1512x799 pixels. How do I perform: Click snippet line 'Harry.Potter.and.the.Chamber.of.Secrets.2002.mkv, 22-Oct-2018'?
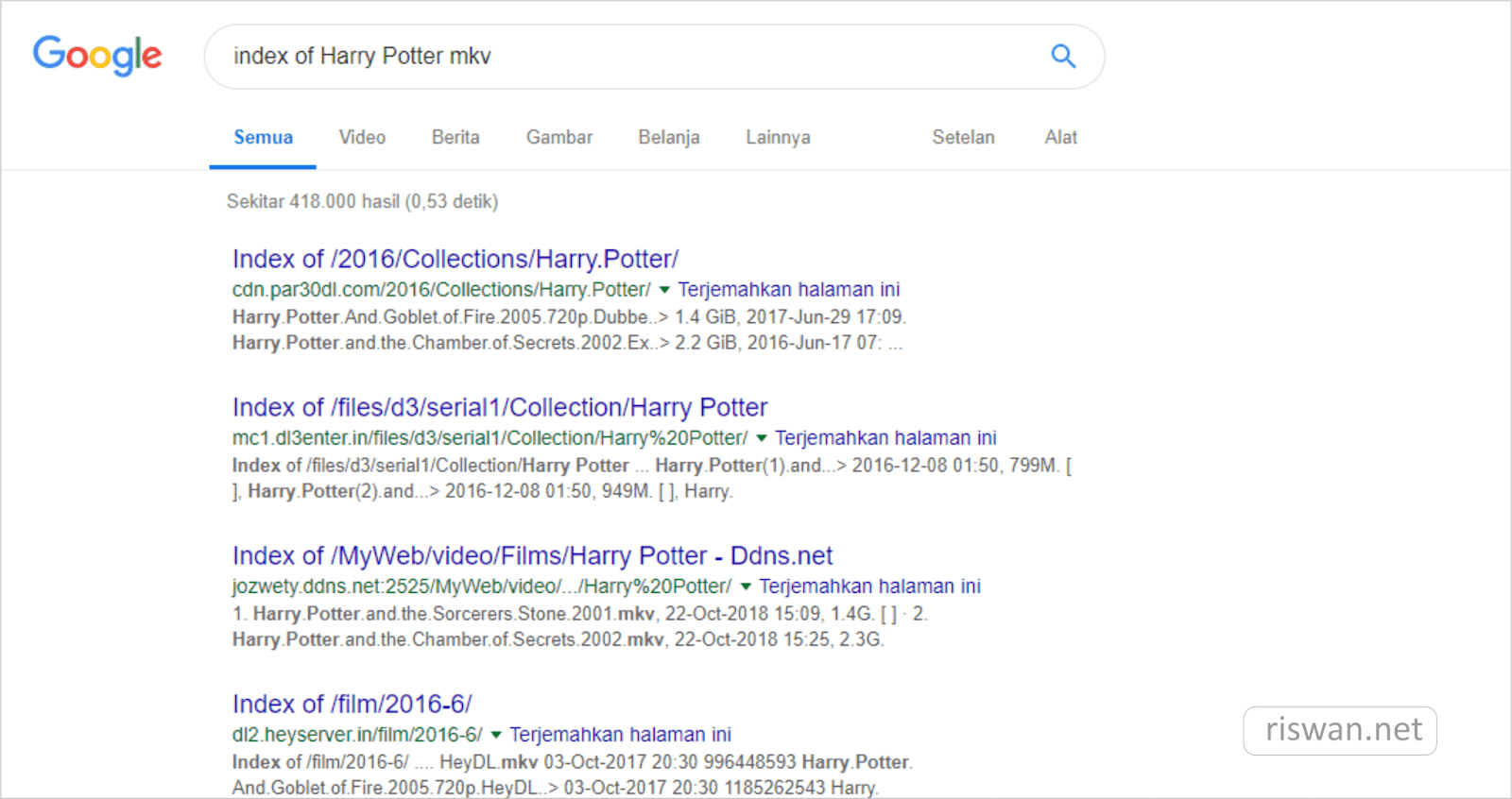[x=558, y=639]
